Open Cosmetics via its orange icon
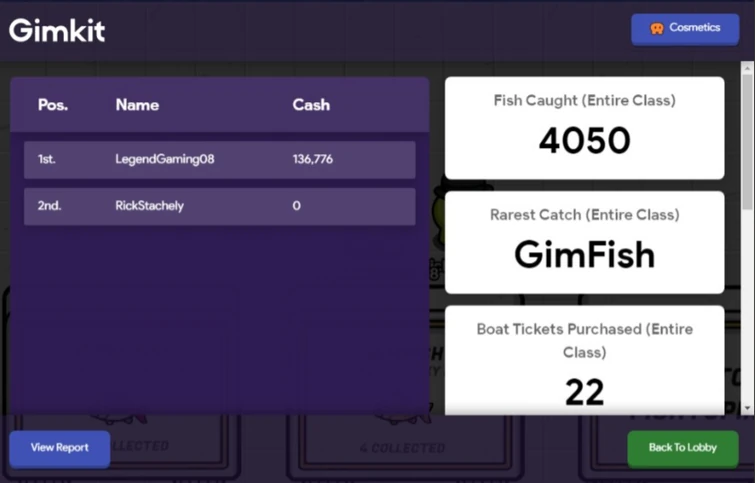 coord(657,29)
